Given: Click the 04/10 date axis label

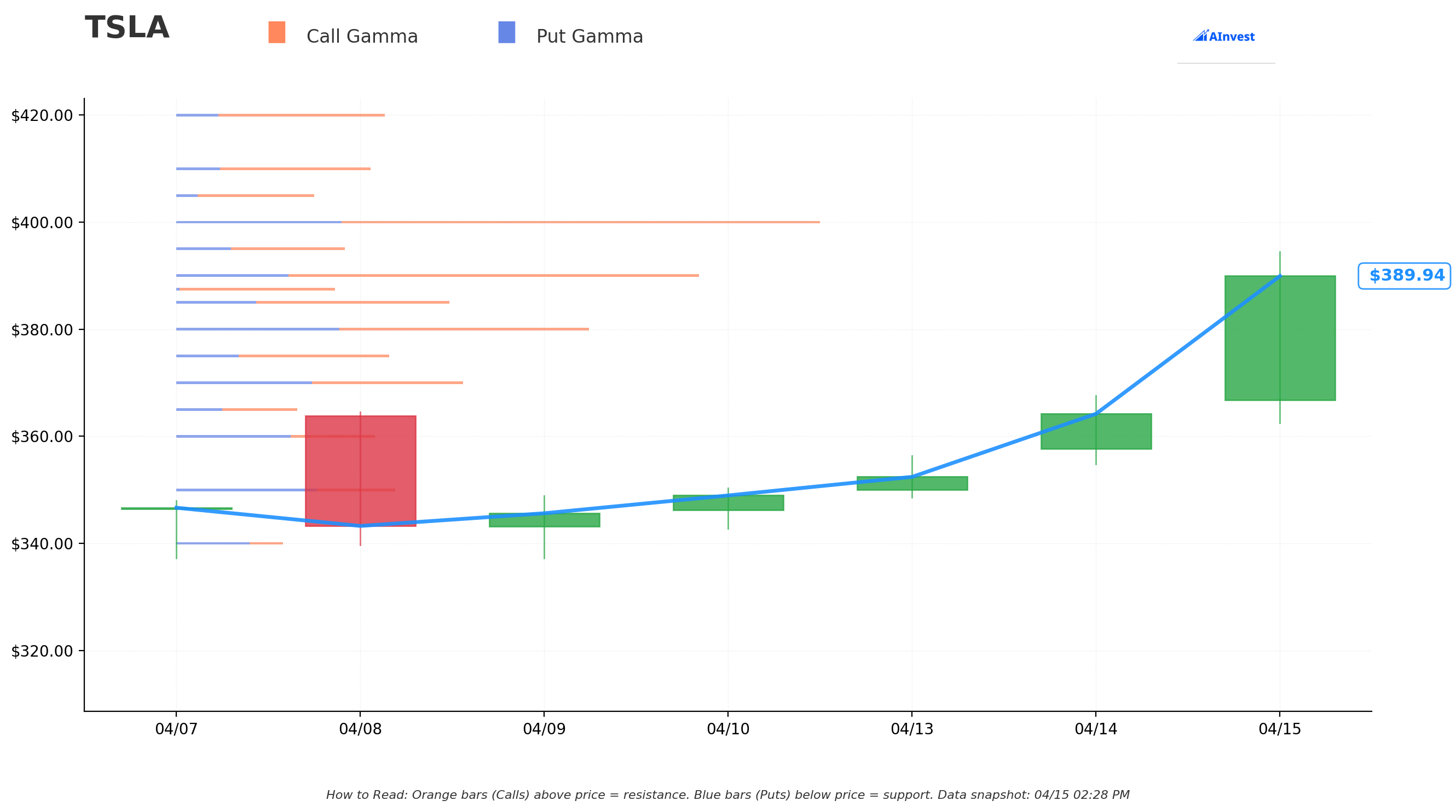Looking at the screenshot, I should 728,729.
